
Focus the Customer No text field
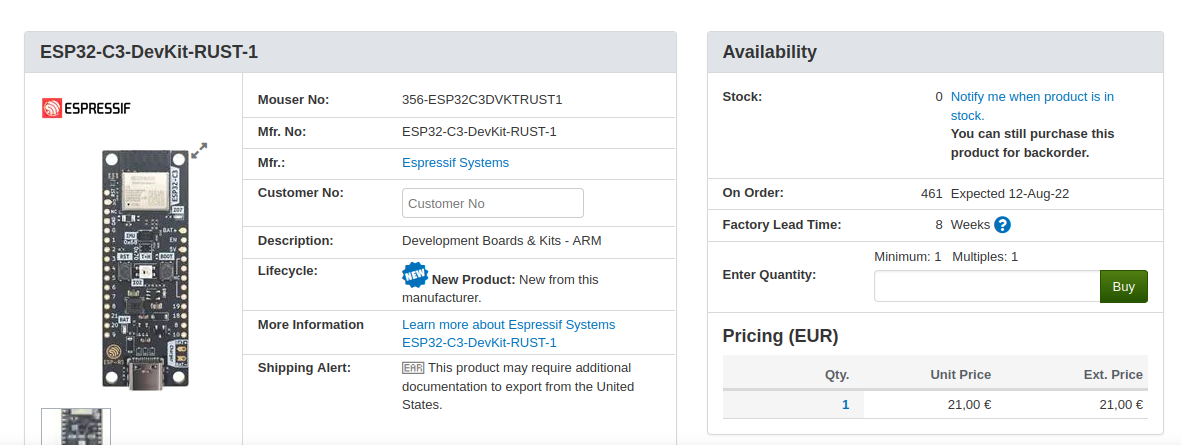(x=493, y=203)
